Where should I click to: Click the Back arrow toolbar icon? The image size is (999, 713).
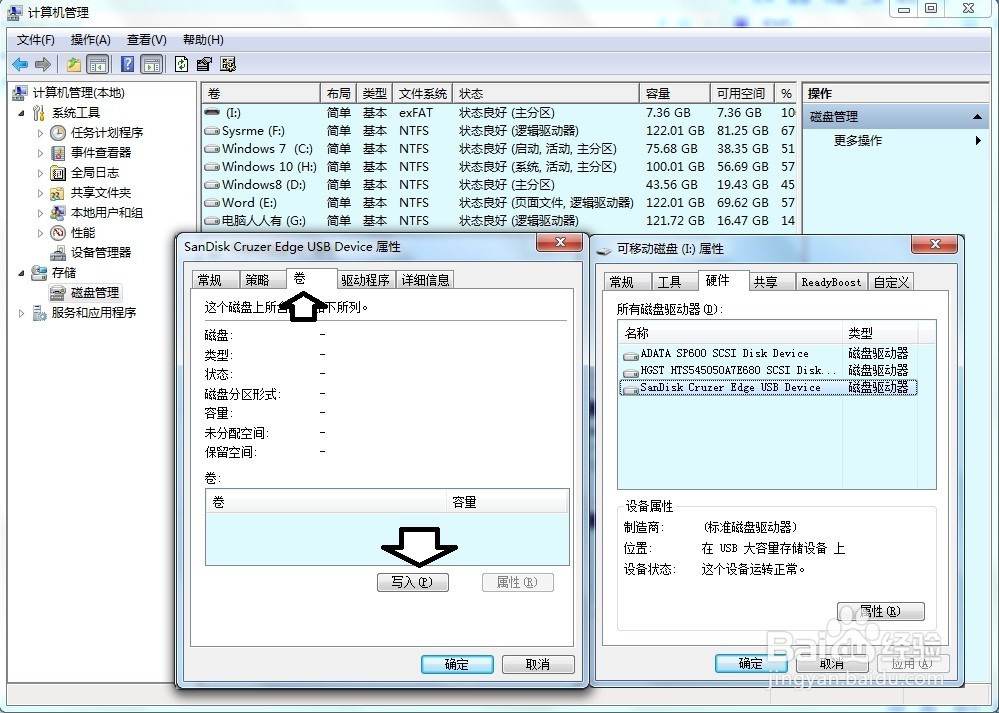click(x=20, y=64)
